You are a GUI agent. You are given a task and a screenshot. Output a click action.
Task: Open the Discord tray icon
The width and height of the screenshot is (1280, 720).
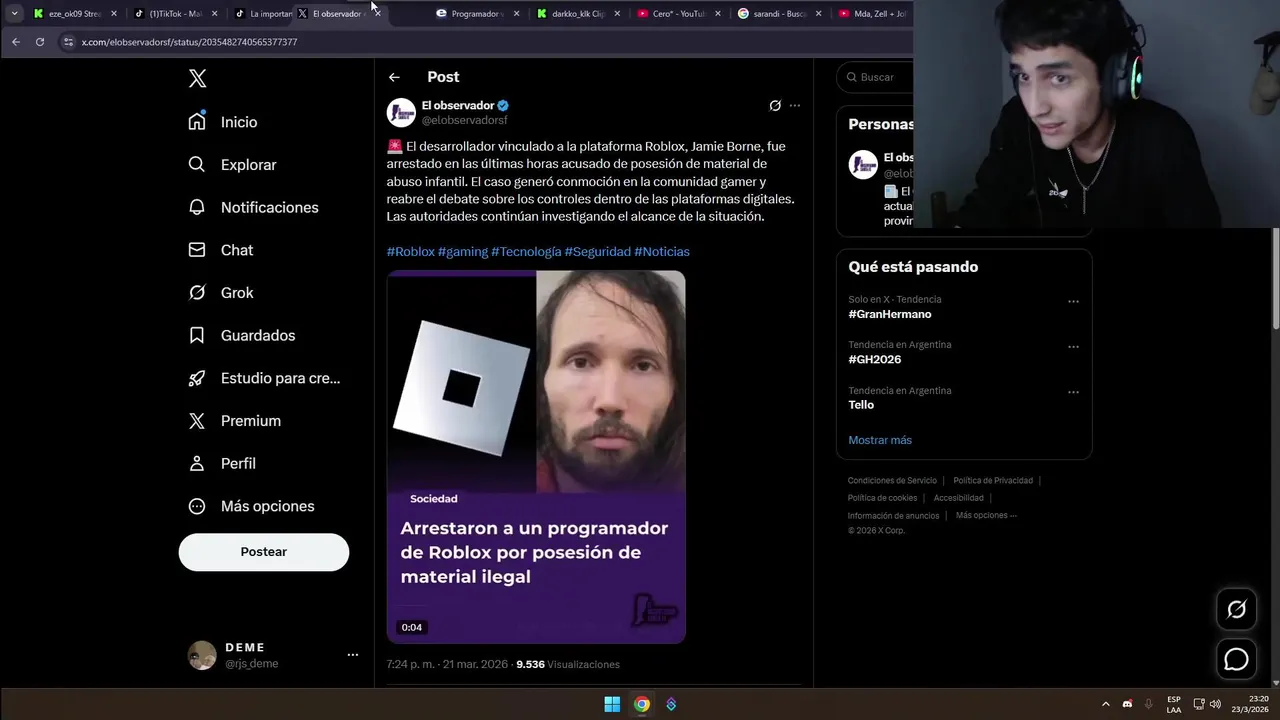(x=1127, y=704)
